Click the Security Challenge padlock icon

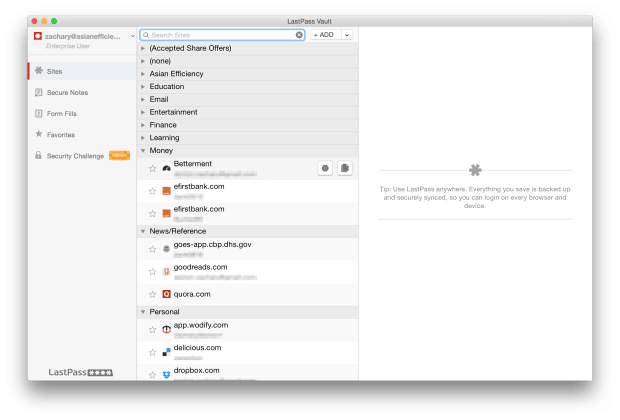click(38, 155)
